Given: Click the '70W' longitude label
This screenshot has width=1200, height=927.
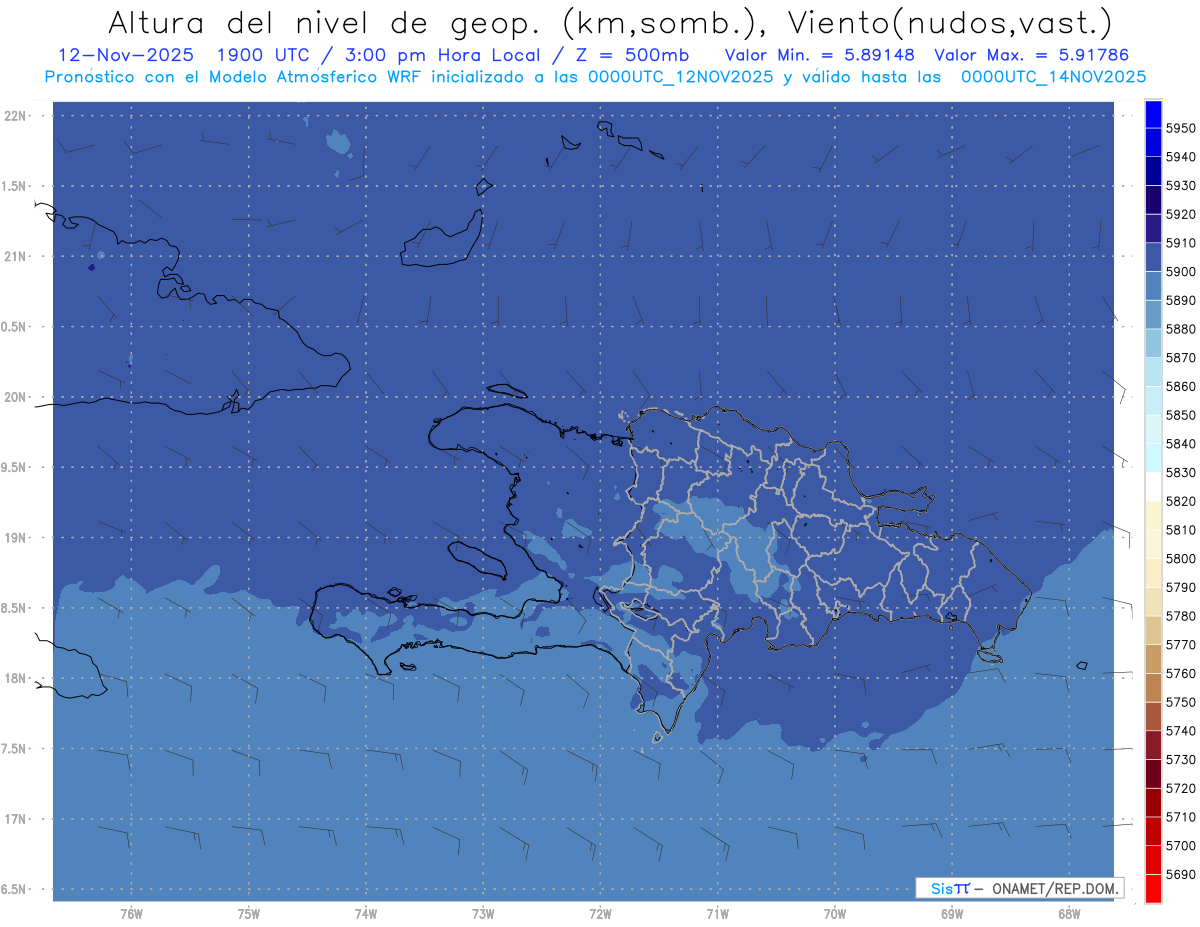Looking at the screenshot, I should [835, 913].
